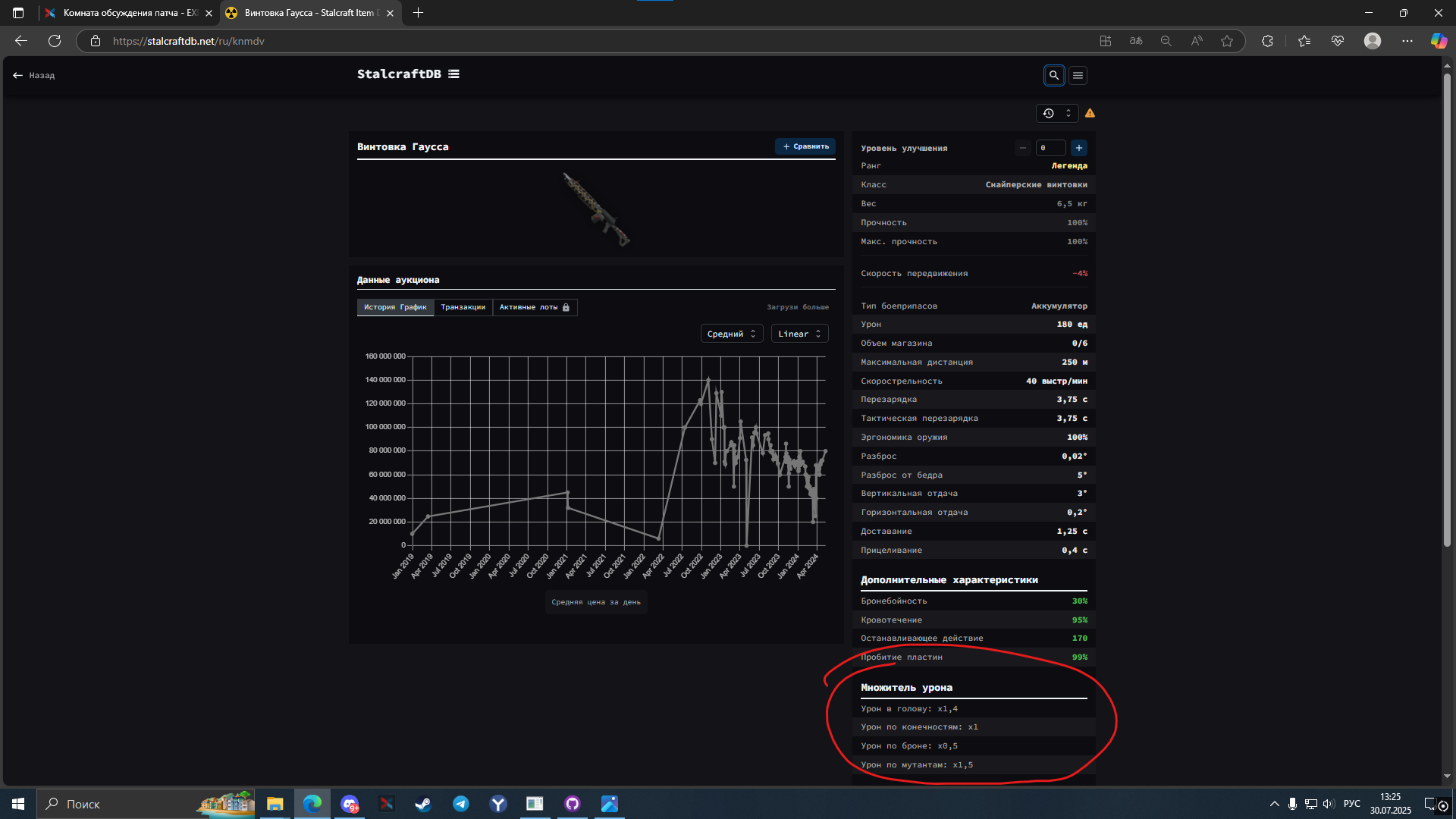
Task: Click the upgrade level input field
Action: click(x=1050, y=148)
